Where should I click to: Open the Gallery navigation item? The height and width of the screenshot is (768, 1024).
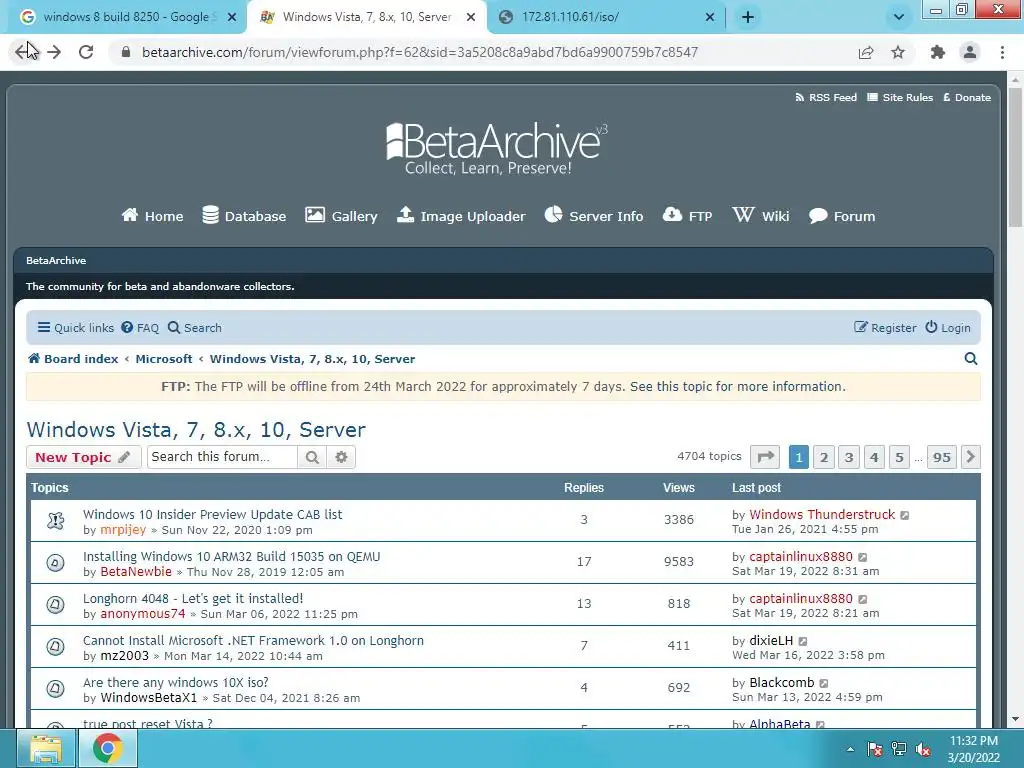341,216
